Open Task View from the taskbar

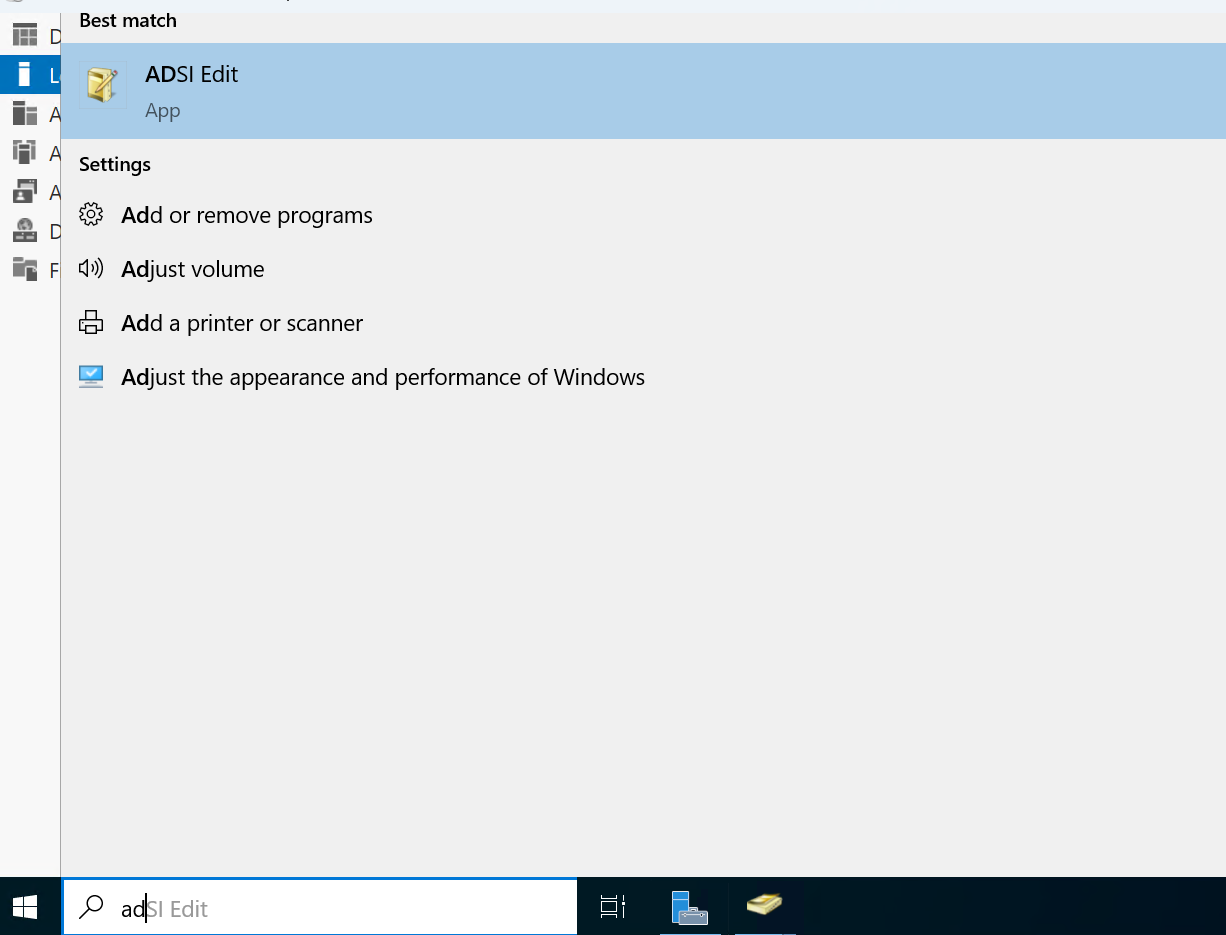(613, 907)
